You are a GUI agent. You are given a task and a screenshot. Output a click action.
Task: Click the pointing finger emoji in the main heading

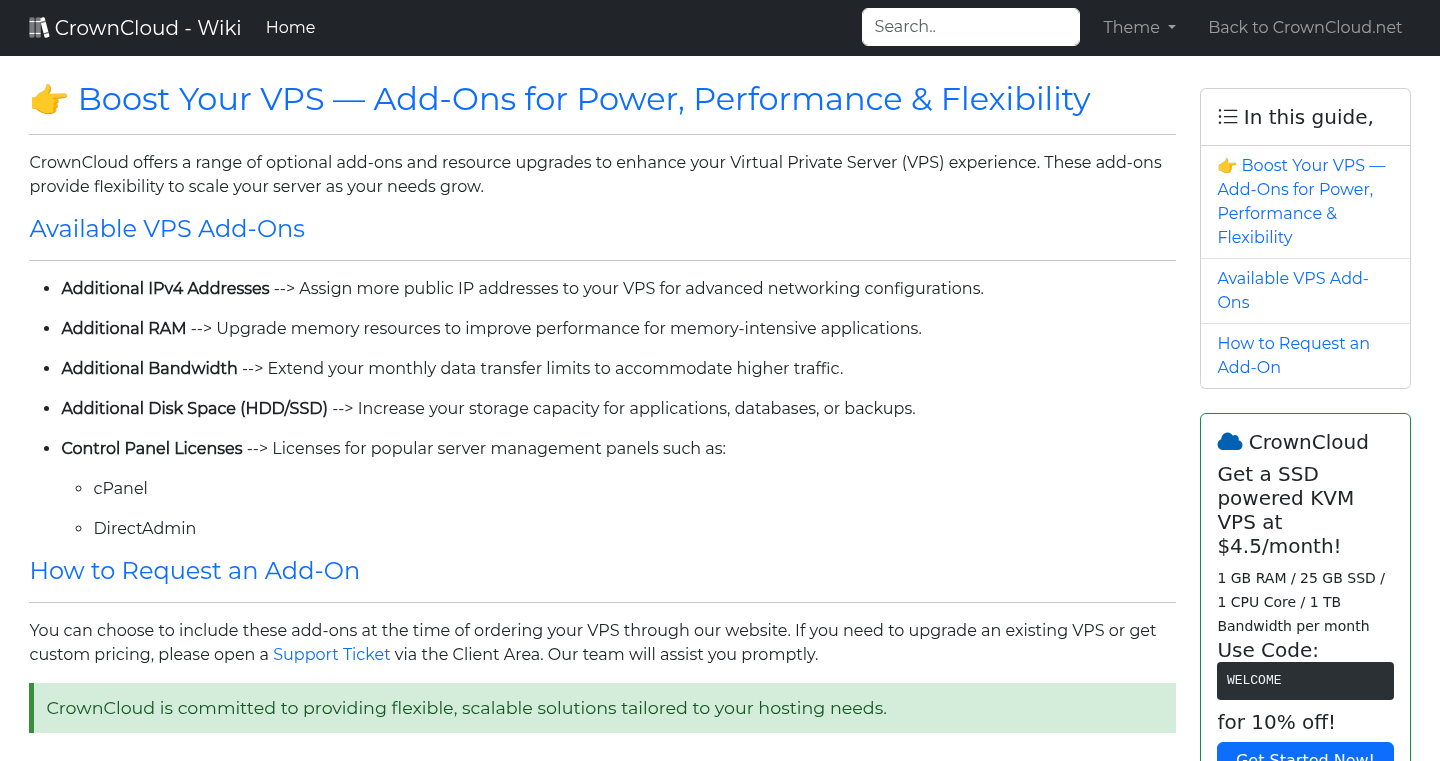(x=48, y=99)
